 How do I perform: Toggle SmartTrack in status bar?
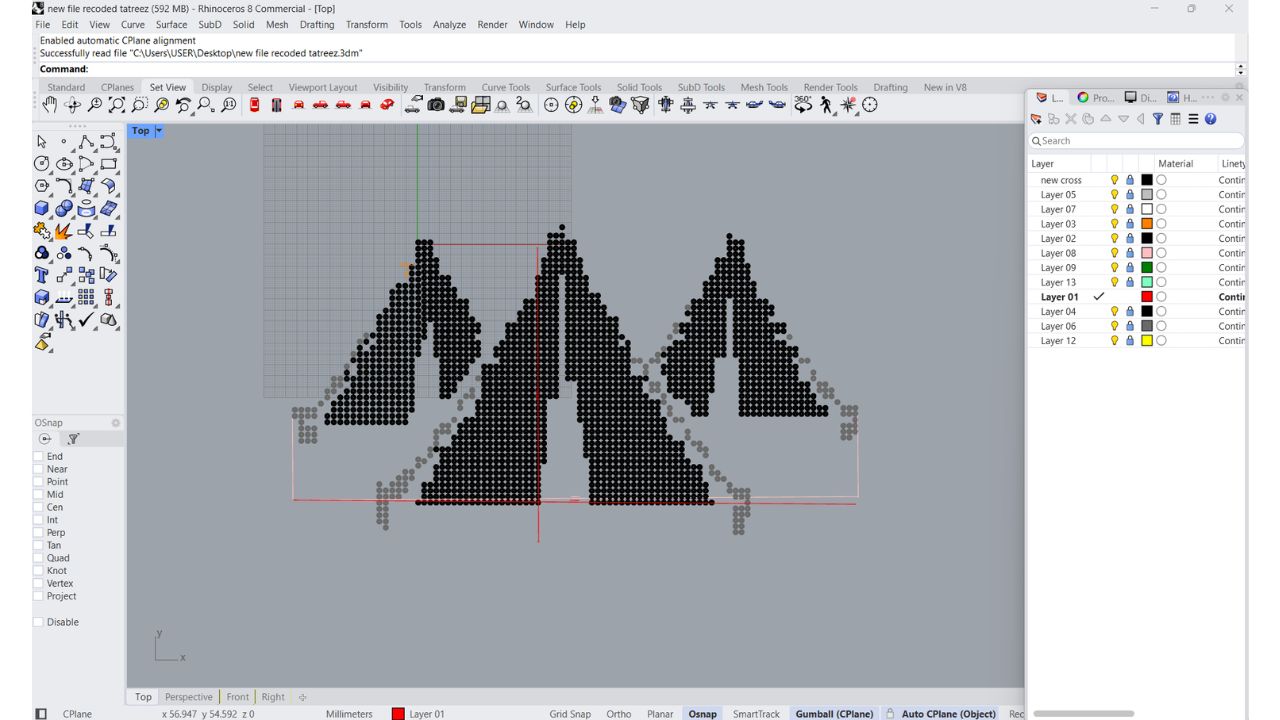[756, 714]
